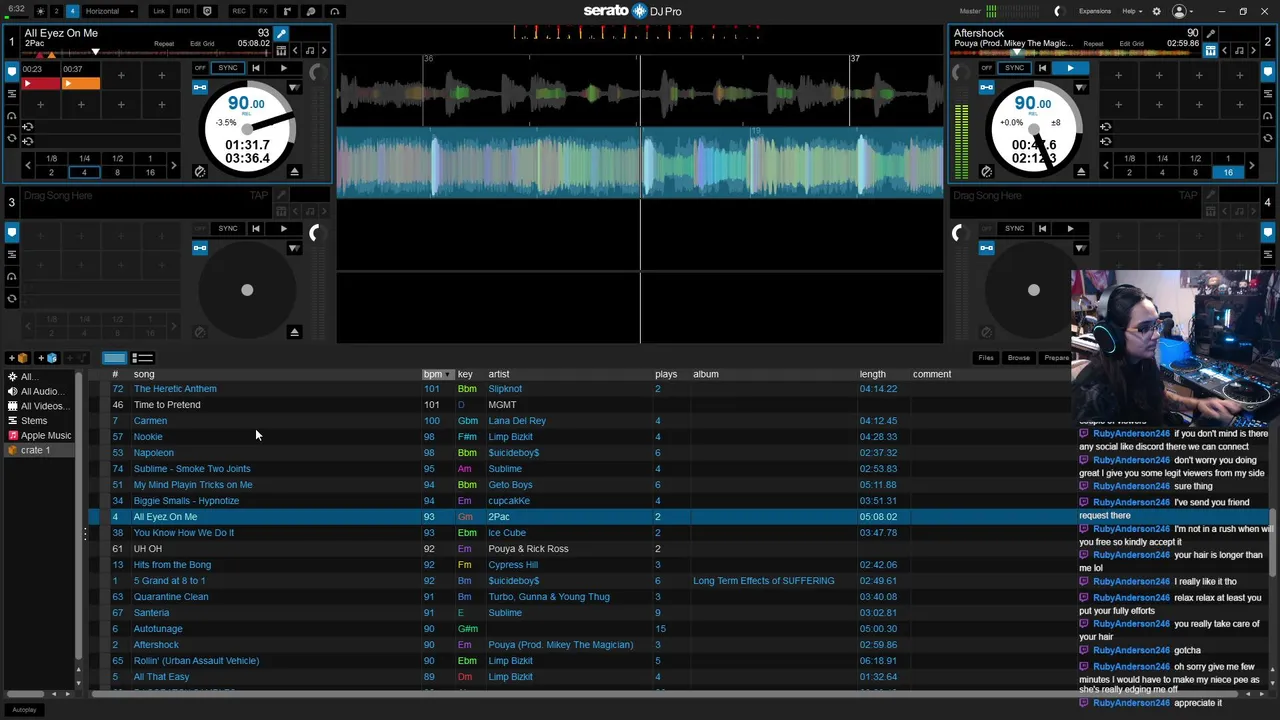The height and width of the screenshot is (720, 1280).
Task: Add a new smart crate
Action: (48, 358)
